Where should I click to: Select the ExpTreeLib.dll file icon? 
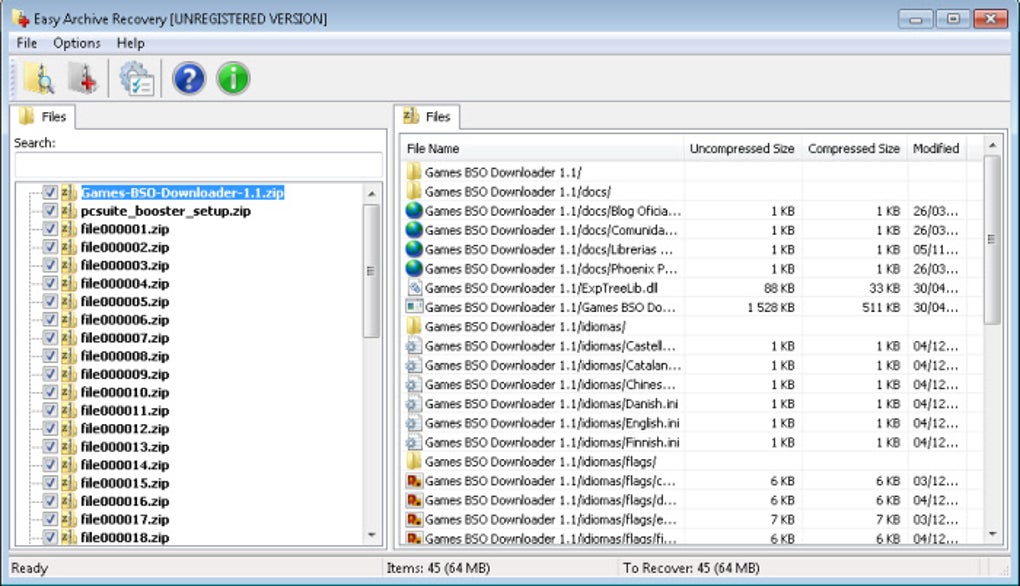(413, 290)
